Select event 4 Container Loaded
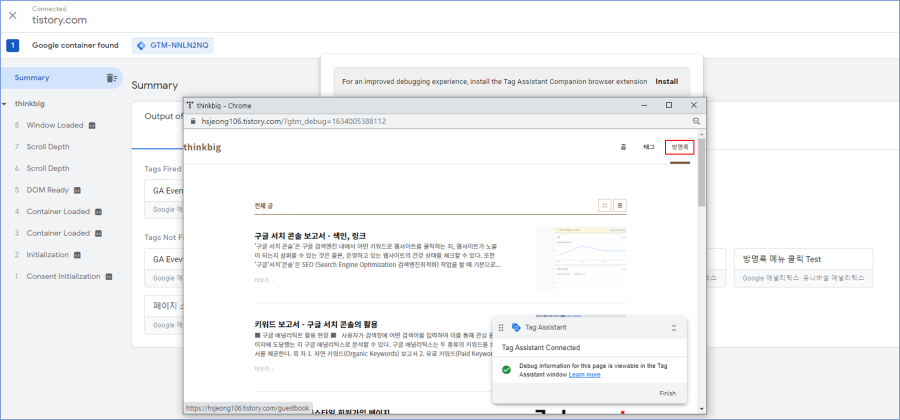 point(58,212)
